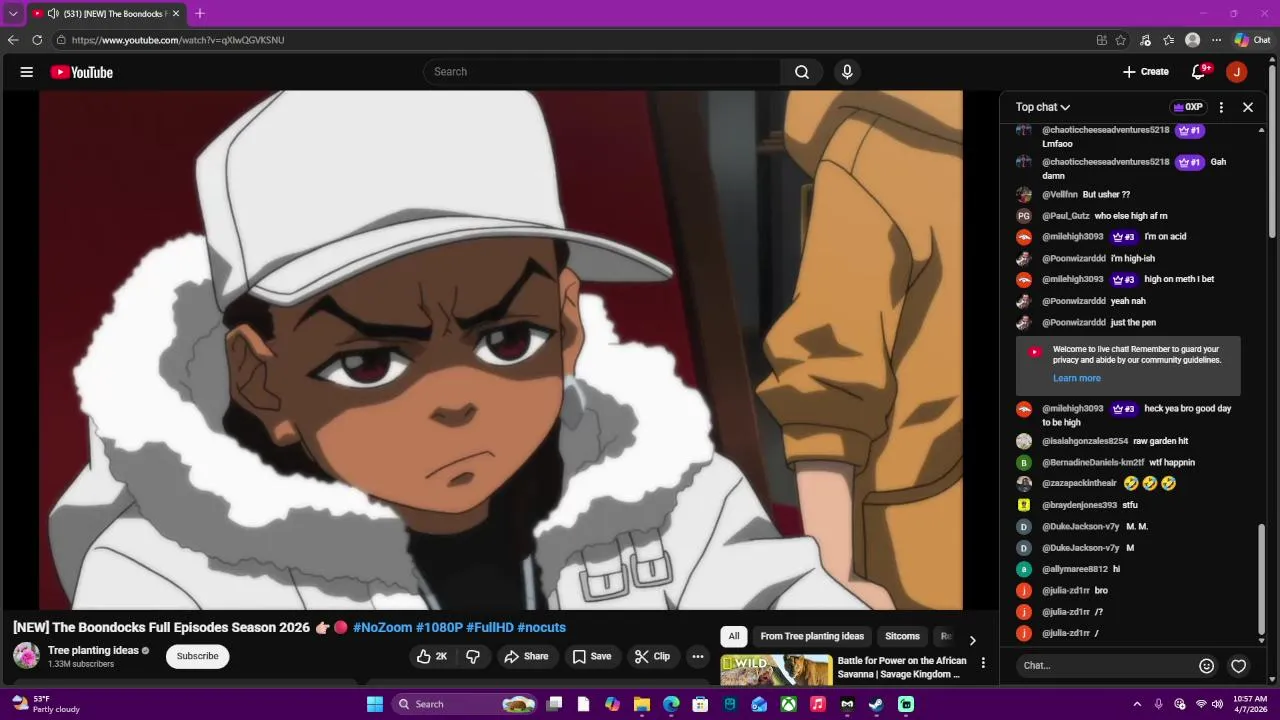1280x720 pixels.
Task: Open the chat emoji picker
Action: pyautogui.click(x=1206, y=666)
